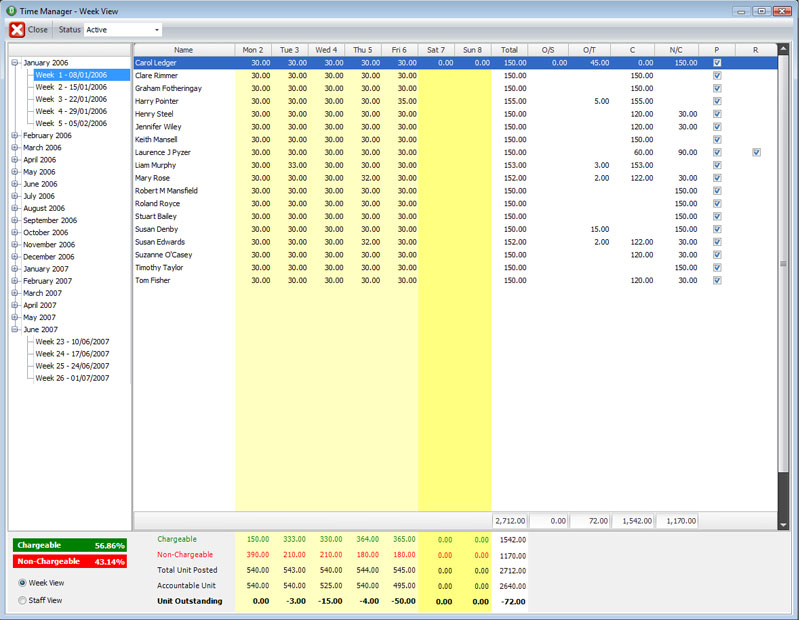The width and height of the screenshot is (800, 620).
Task: Collapse the January 2006 tree node
Action: (x=15, y=63)
